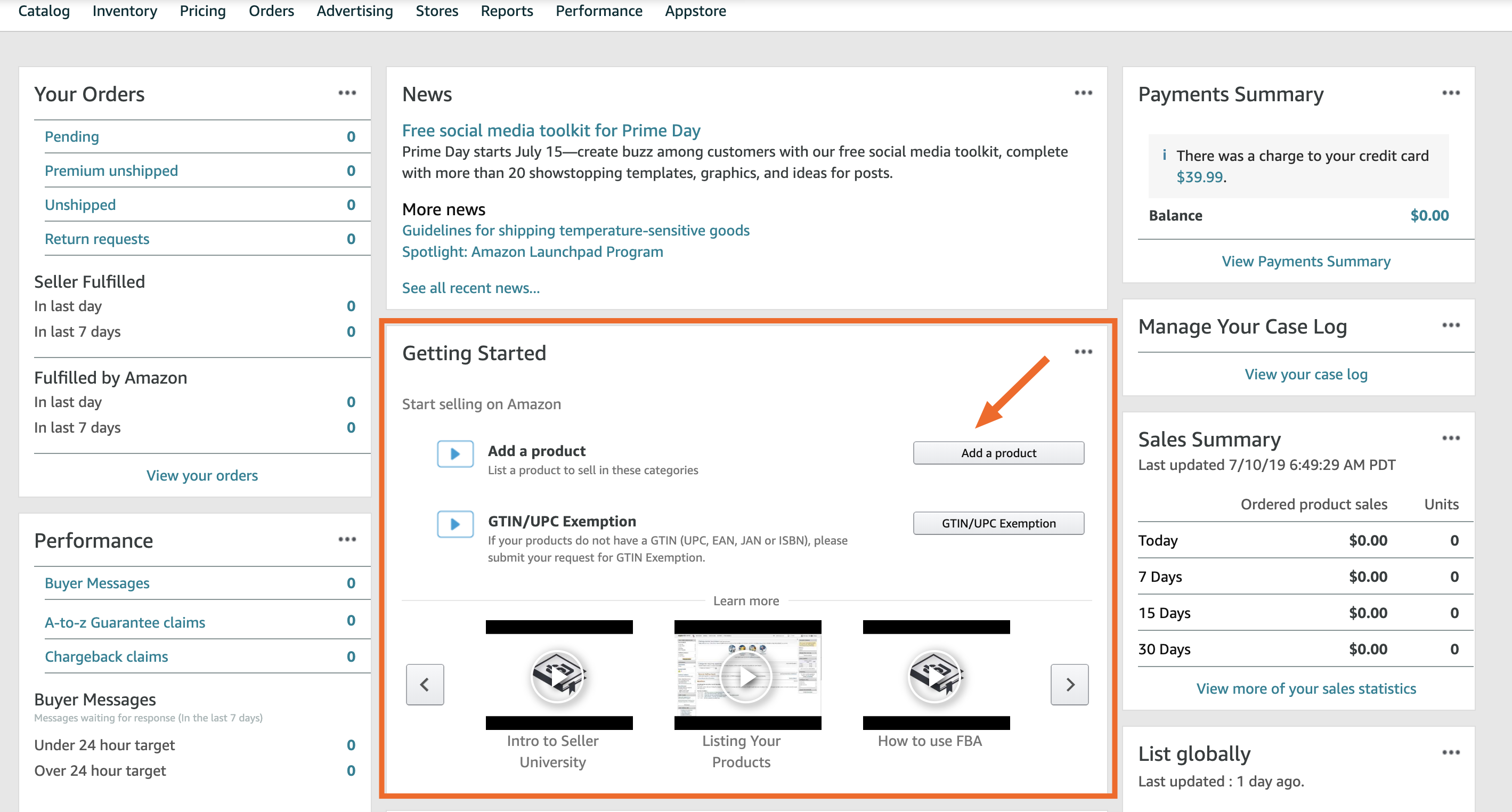Click the credit card charge info icon
Screen dimensions: 1512x812
click(x=1164, y=155)
